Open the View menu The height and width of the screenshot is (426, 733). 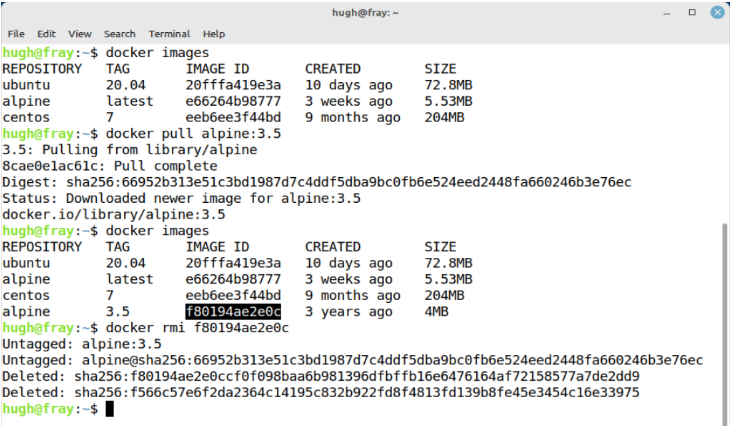[80, 34]
